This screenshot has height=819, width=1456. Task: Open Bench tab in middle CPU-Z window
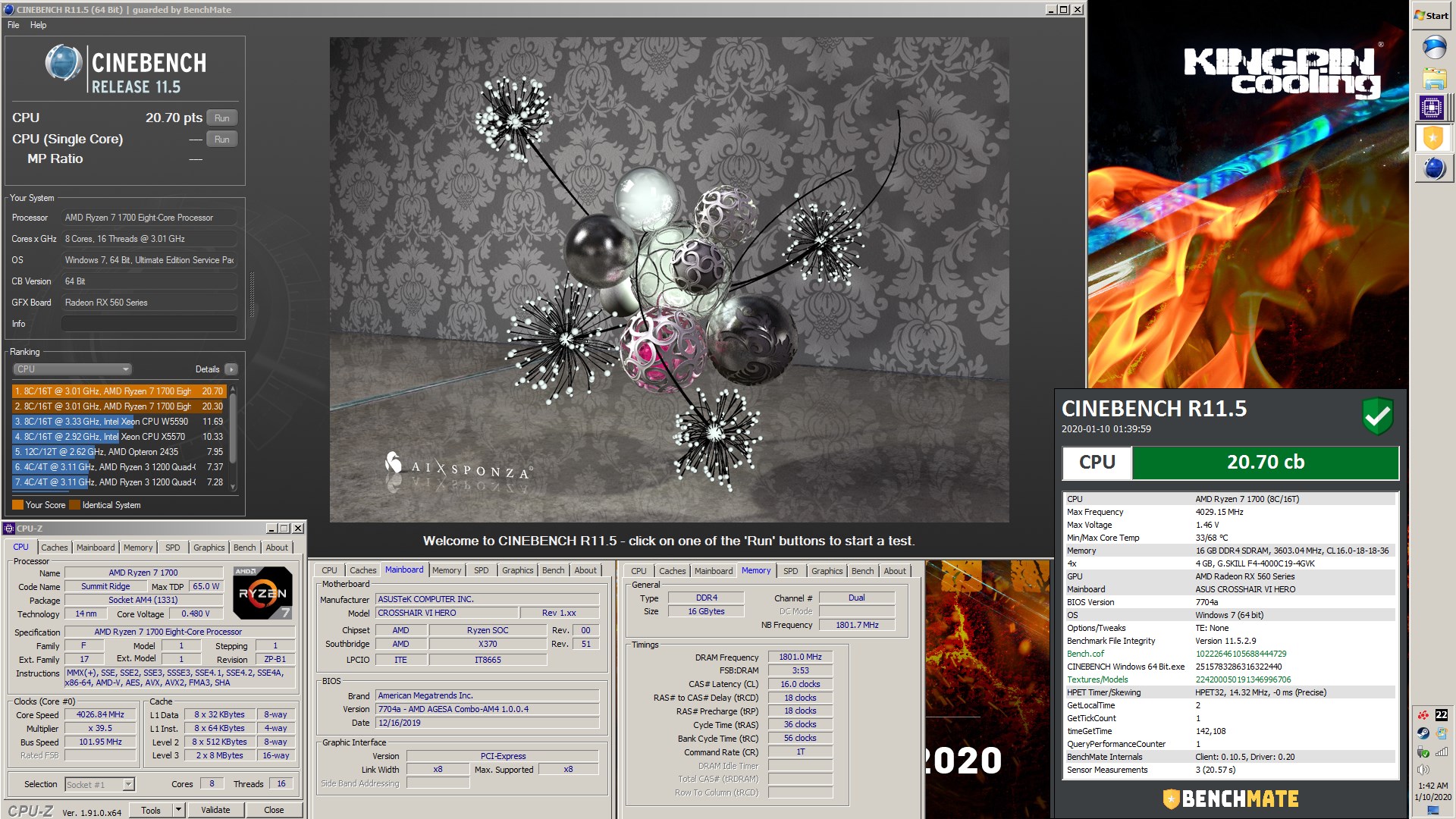click(x=554, y=571)
